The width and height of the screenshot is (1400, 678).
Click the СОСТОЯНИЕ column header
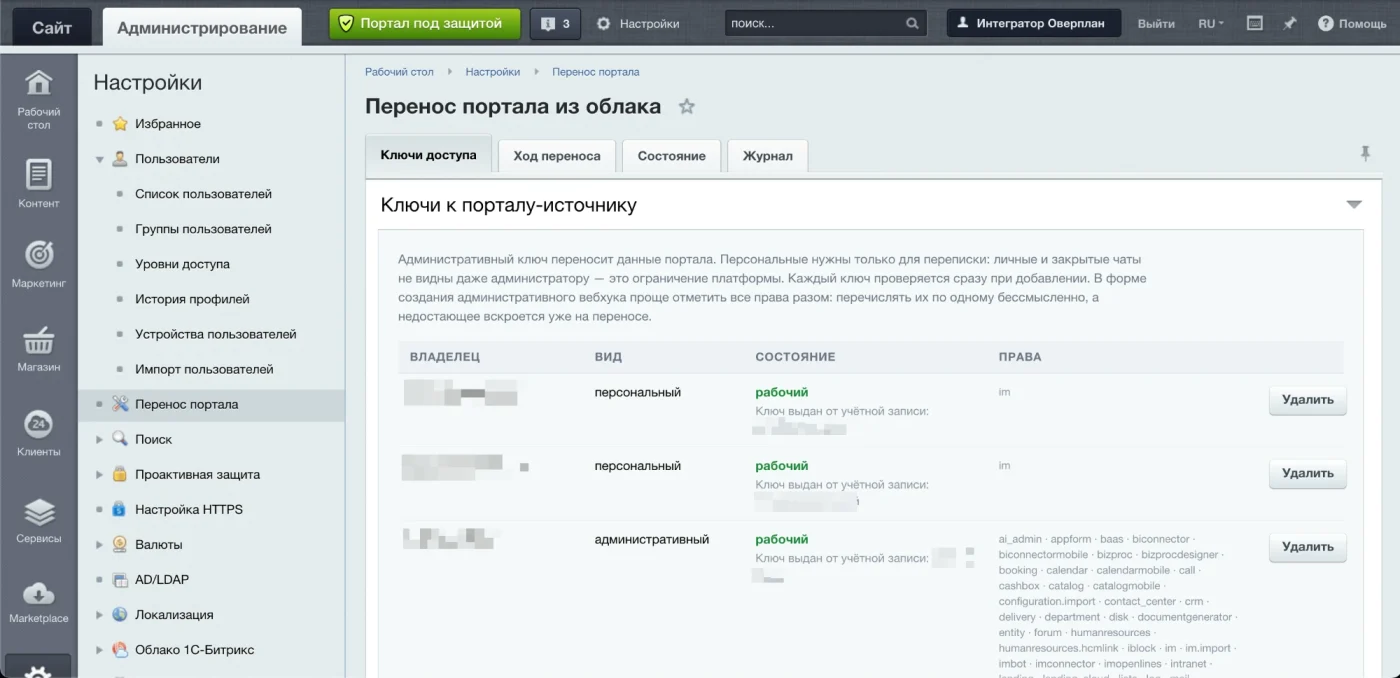pos(795,357)
